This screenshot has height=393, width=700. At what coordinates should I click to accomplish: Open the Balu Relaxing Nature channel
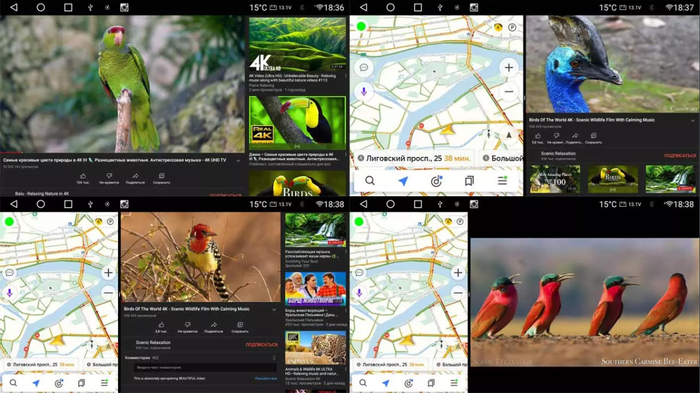pos(42,193)
